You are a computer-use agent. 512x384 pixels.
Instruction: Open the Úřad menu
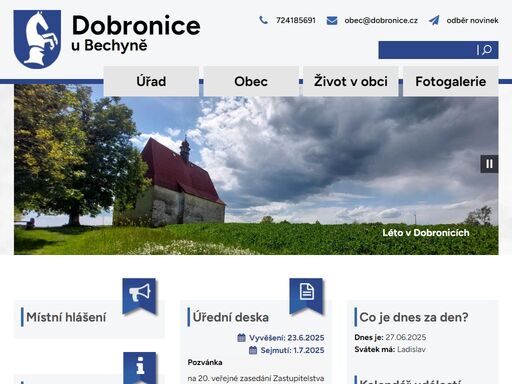point(151,81)
